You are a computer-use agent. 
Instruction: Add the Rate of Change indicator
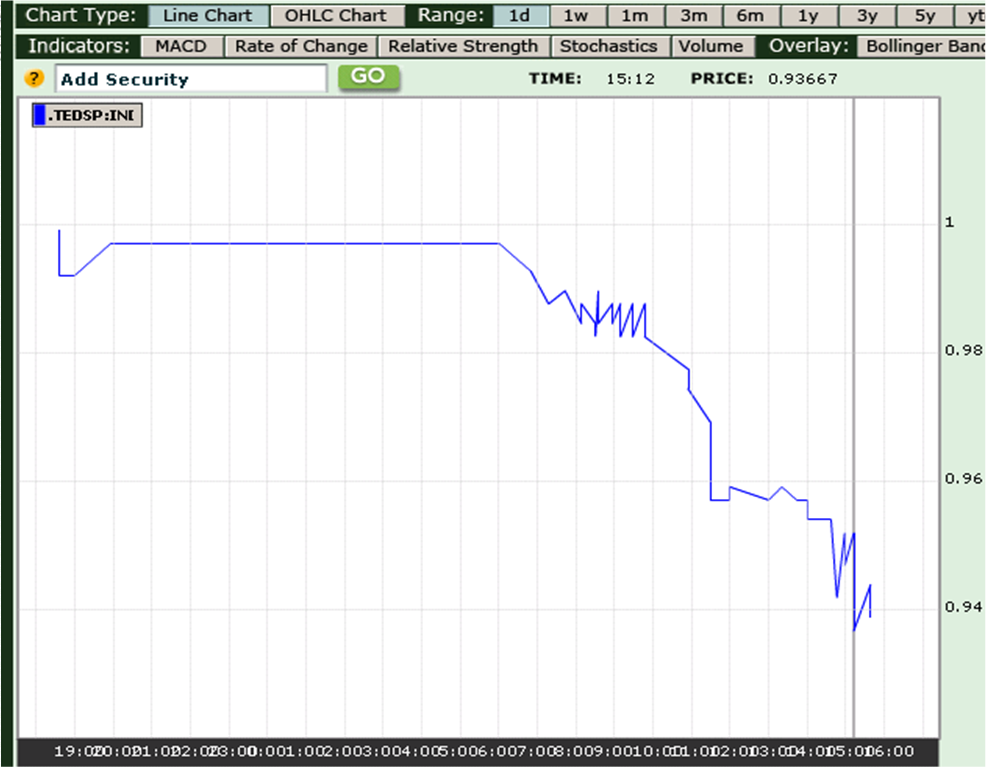[x=301, y=46]
